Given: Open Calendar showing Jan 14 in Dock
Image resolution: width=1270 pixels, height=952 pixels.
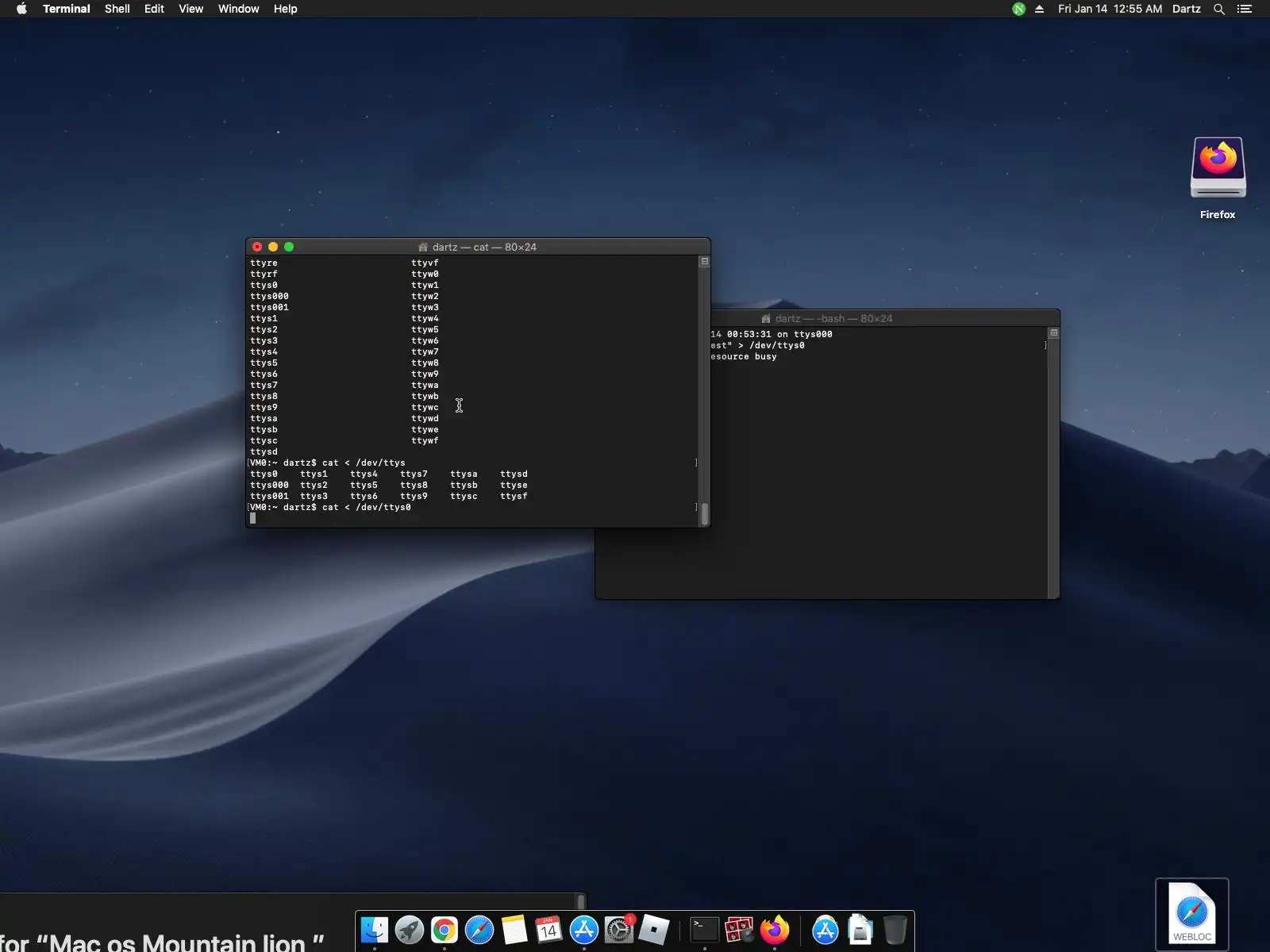Looking at the screenshot, I should [x=549, y=930].
